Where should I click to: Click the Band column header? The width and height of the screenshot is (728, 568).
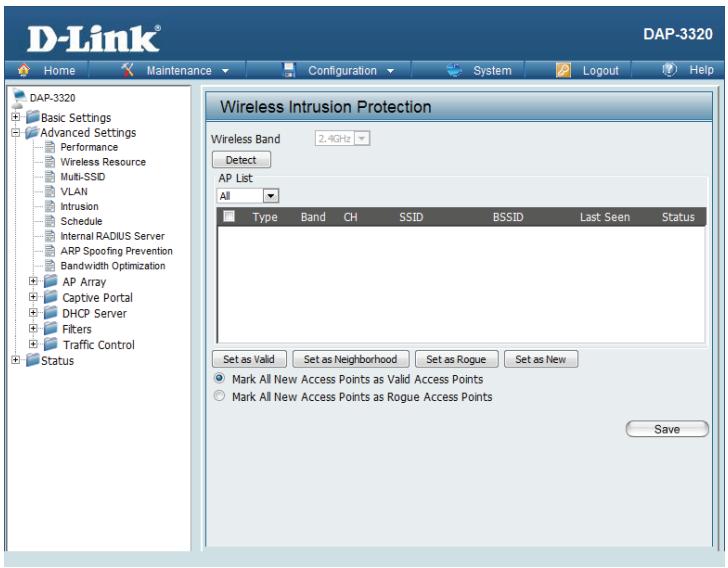(313, 217)
